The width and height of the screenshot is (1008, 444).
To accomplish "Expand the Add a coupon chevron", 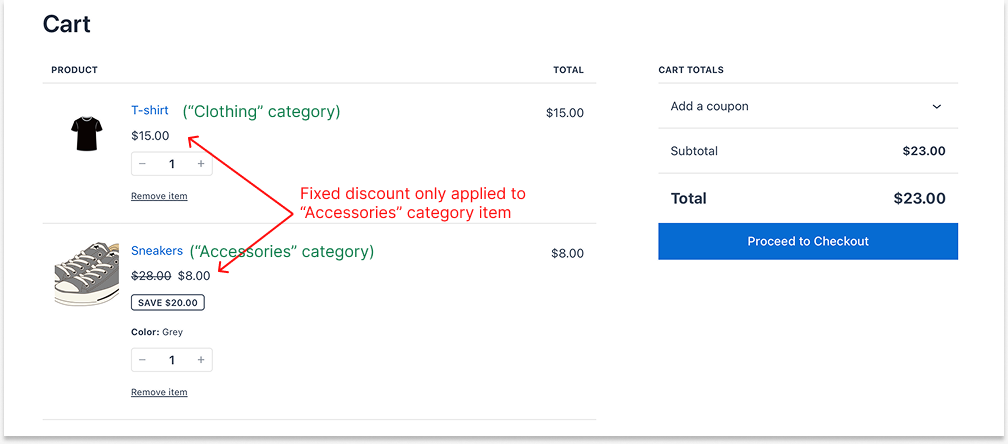I will point(937,107).
